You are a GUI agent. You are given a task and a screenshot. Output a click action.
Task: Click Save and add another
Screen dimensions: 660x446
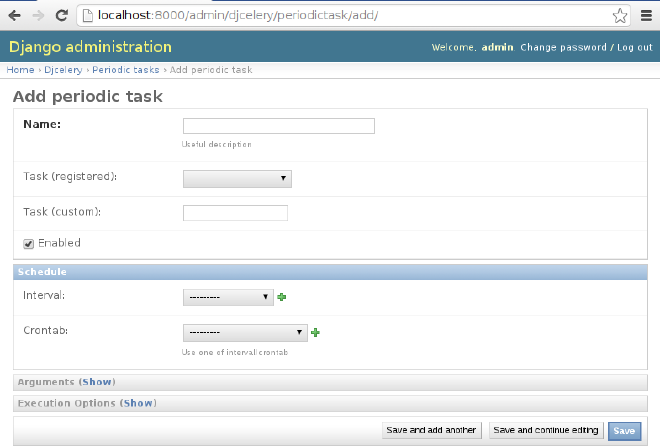[x=432, y=430]
